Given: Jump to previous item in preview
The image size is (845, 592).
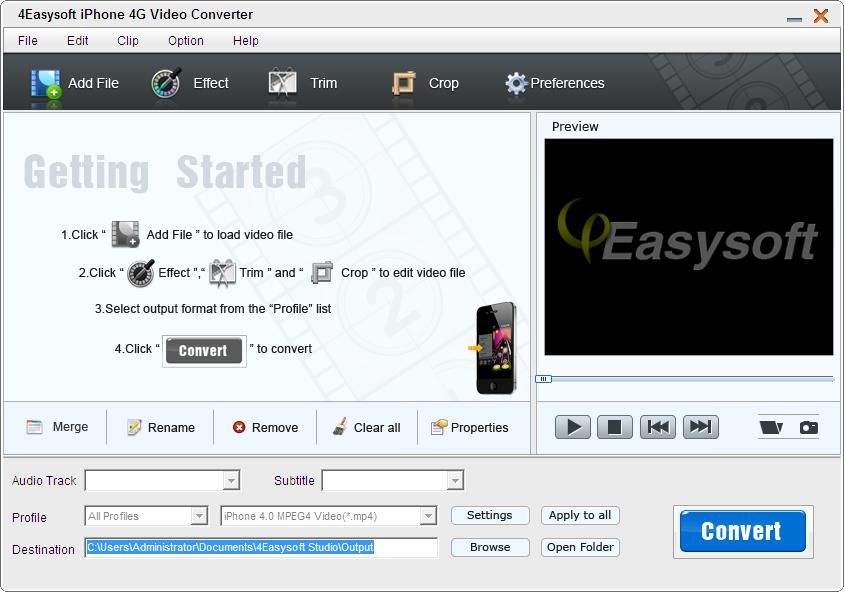Looking at the screenshot, I should pyautogui.click(x=657, y=427).
